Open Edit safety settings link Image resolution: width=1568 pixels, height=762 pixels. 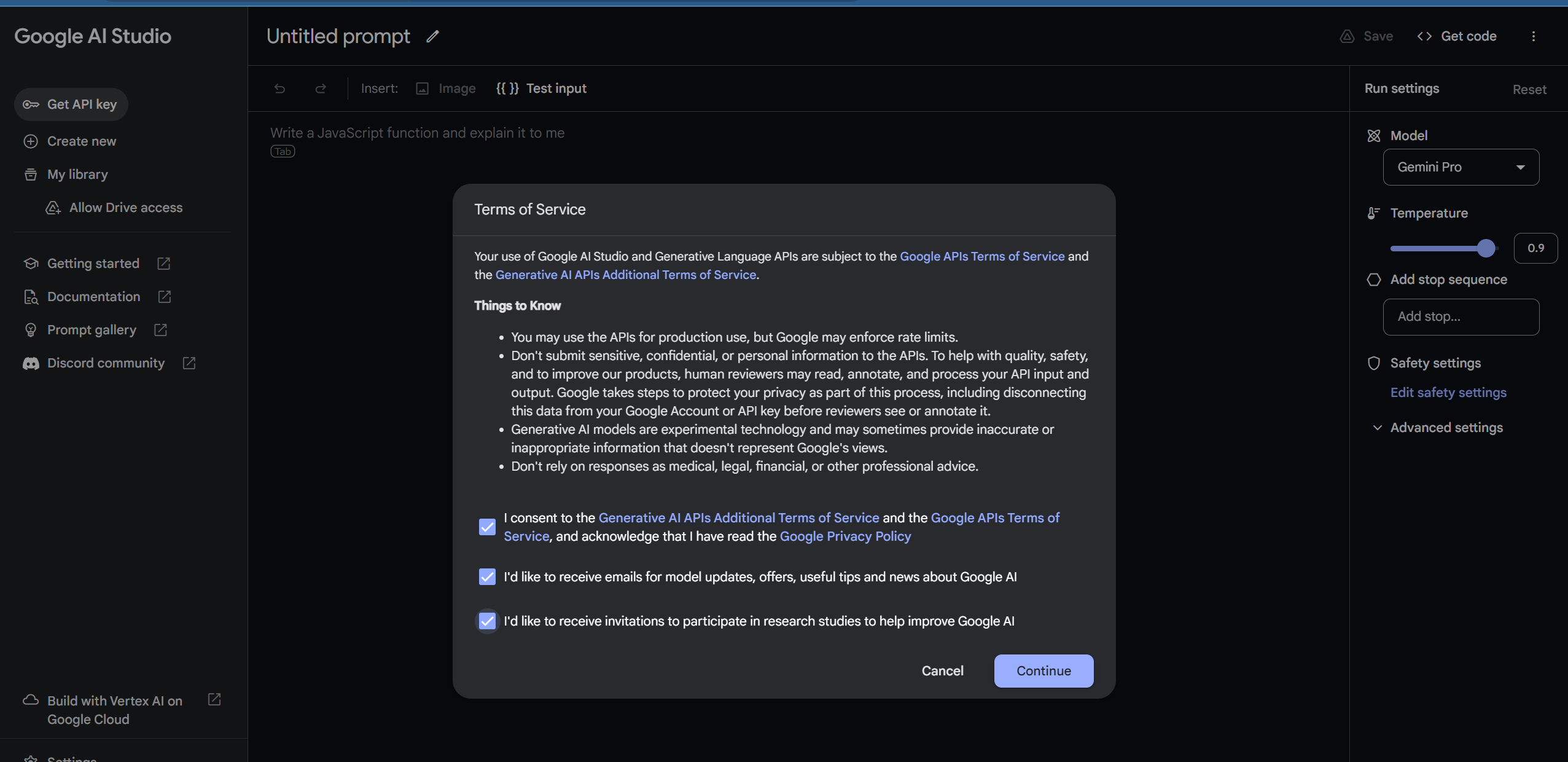[1448, 393]
